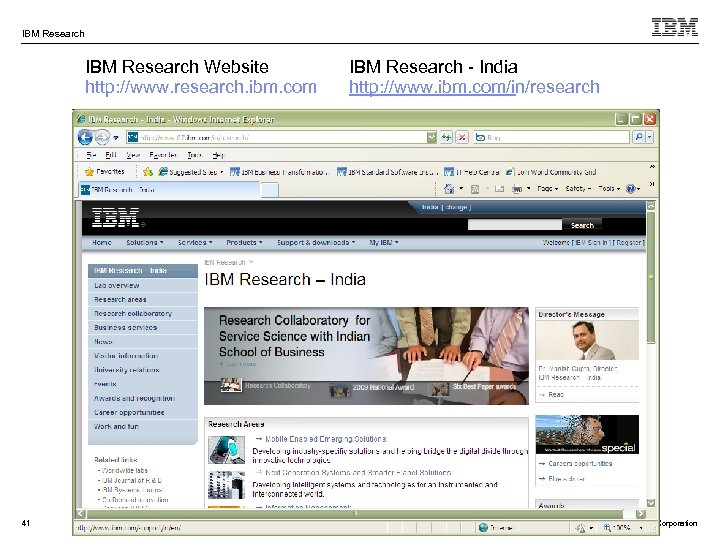
Task: Open the View menu
Action: (133, 155)
